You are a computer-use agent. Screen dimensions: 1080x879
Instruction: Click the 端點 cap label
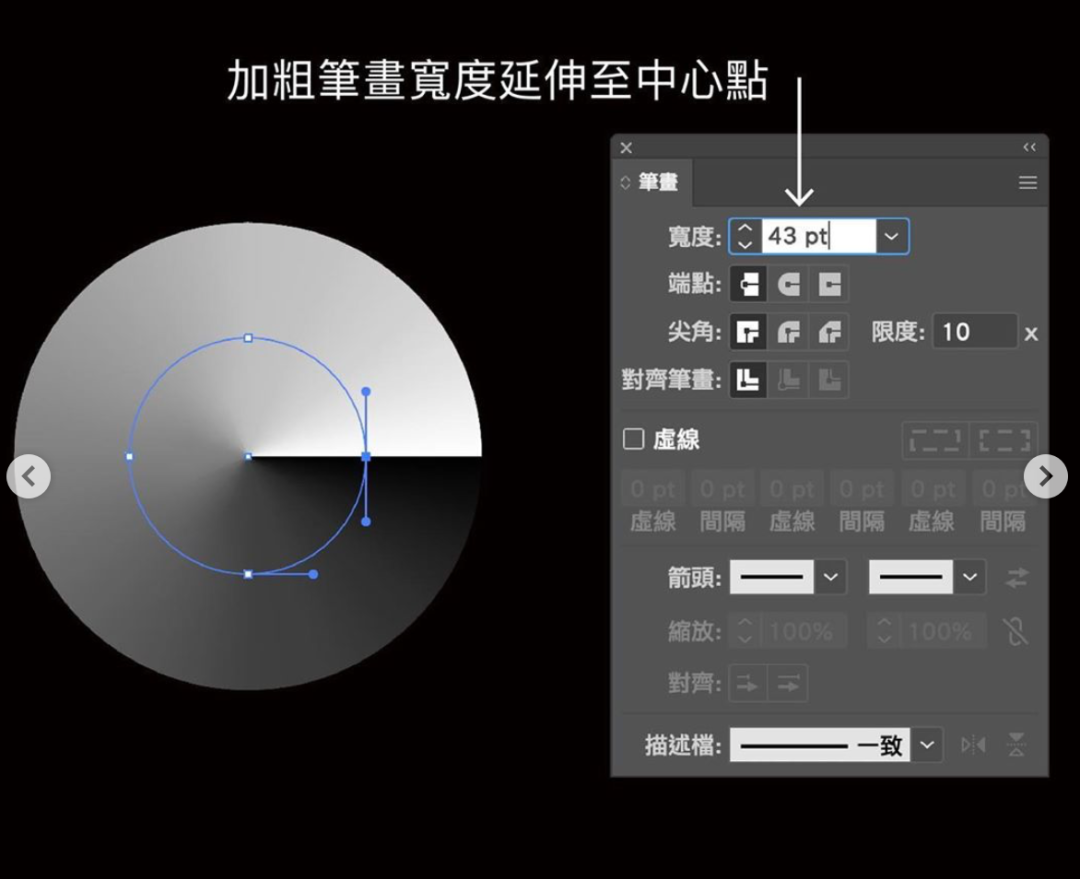click(x=694, y=284)
